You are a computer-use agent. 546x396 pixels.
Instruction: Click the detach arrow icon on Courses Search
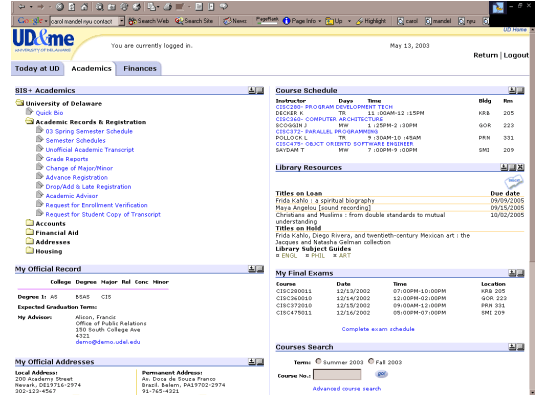(x=512, y=347)
